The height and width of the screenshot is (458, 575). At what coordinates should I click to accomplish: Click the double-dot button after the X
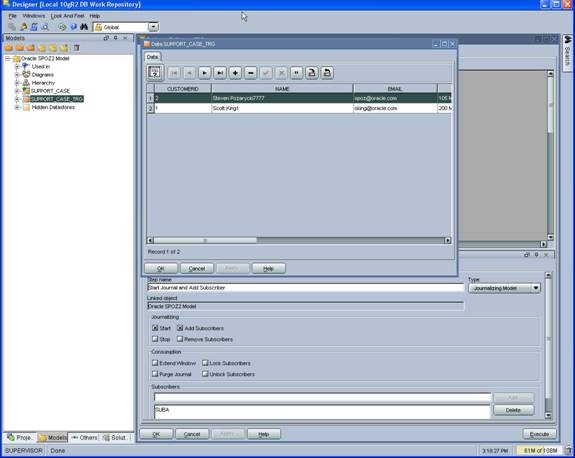296,73
